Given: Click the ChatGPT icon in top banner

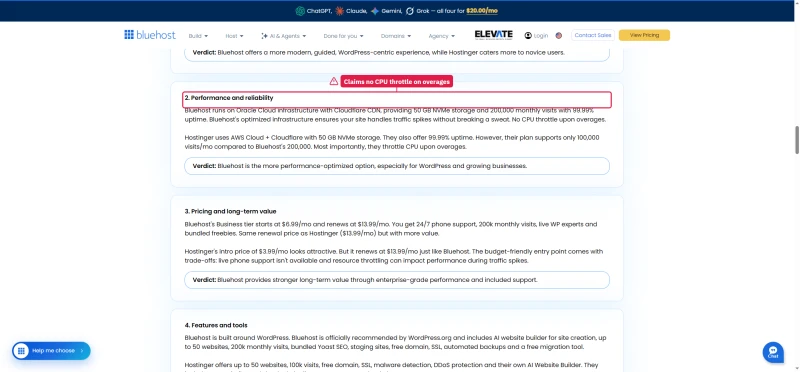Looking at the screenshot, I should click(x=300, y=11).
